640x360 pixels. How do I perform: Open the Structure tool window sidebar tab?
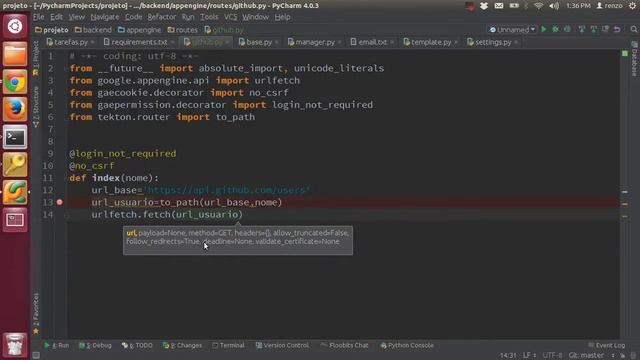coord(36,107)
